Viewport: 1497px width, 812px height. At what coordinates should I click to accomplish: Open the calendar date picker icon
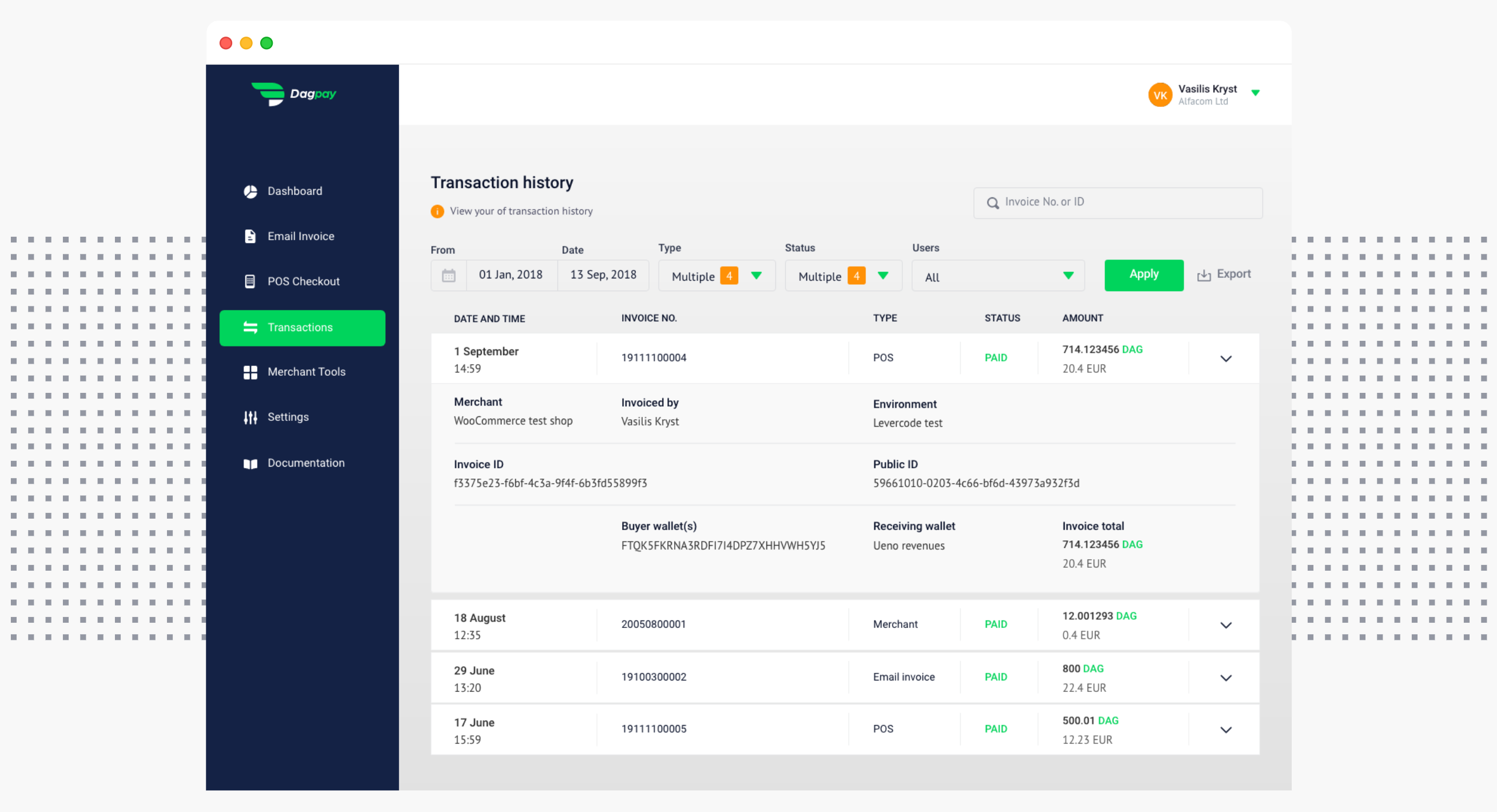coord(448,276)
